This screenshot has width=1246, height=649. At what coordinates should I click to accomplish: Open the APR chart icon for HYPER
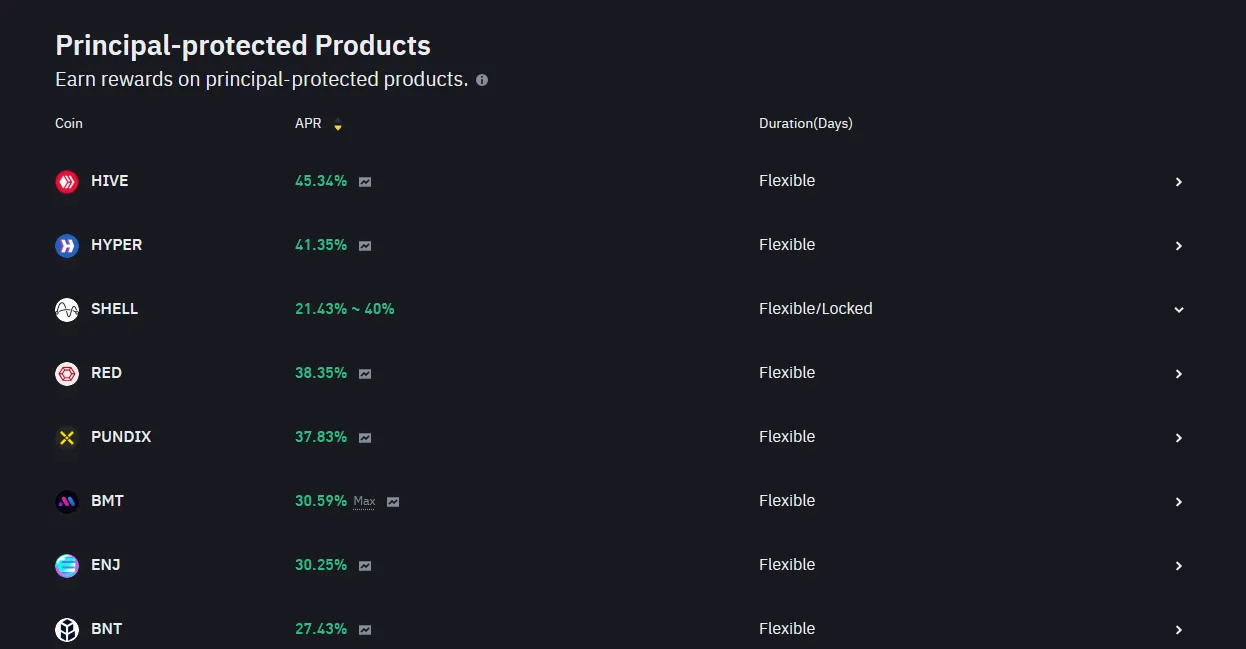[x=365, y=246]
